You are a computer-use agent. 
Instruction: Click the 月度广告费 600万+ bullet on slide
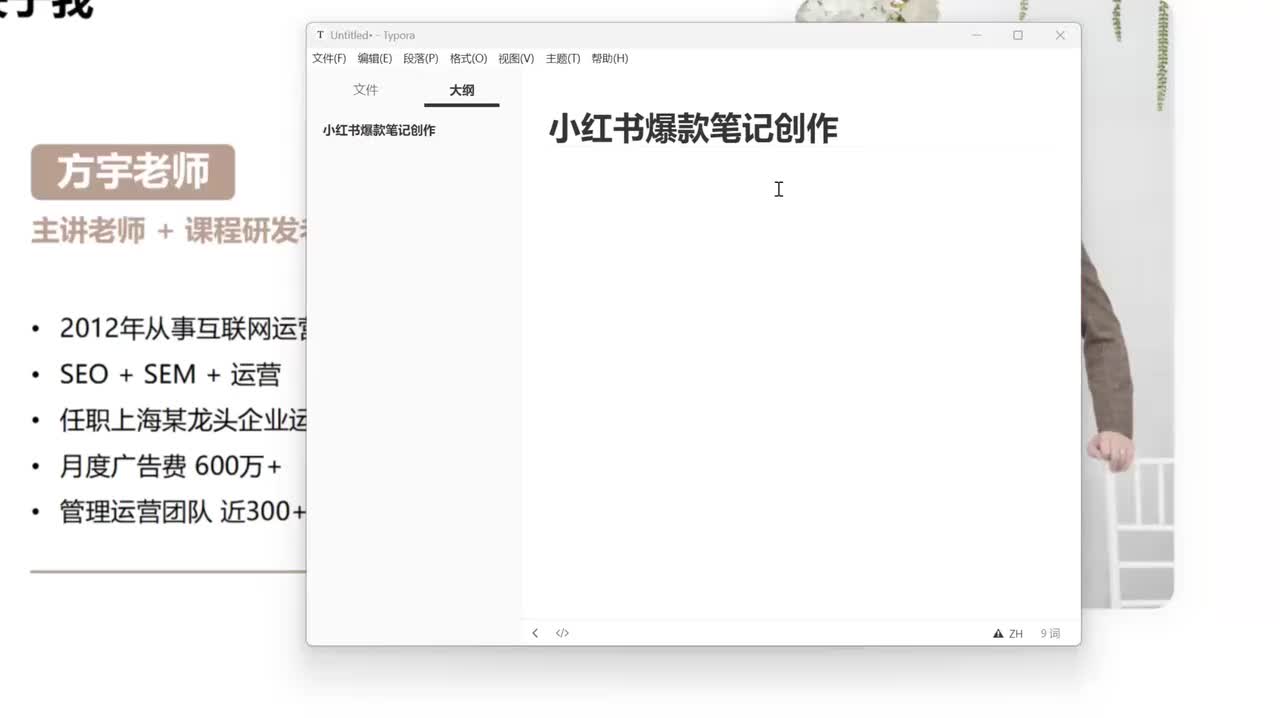tap(171, 466)
